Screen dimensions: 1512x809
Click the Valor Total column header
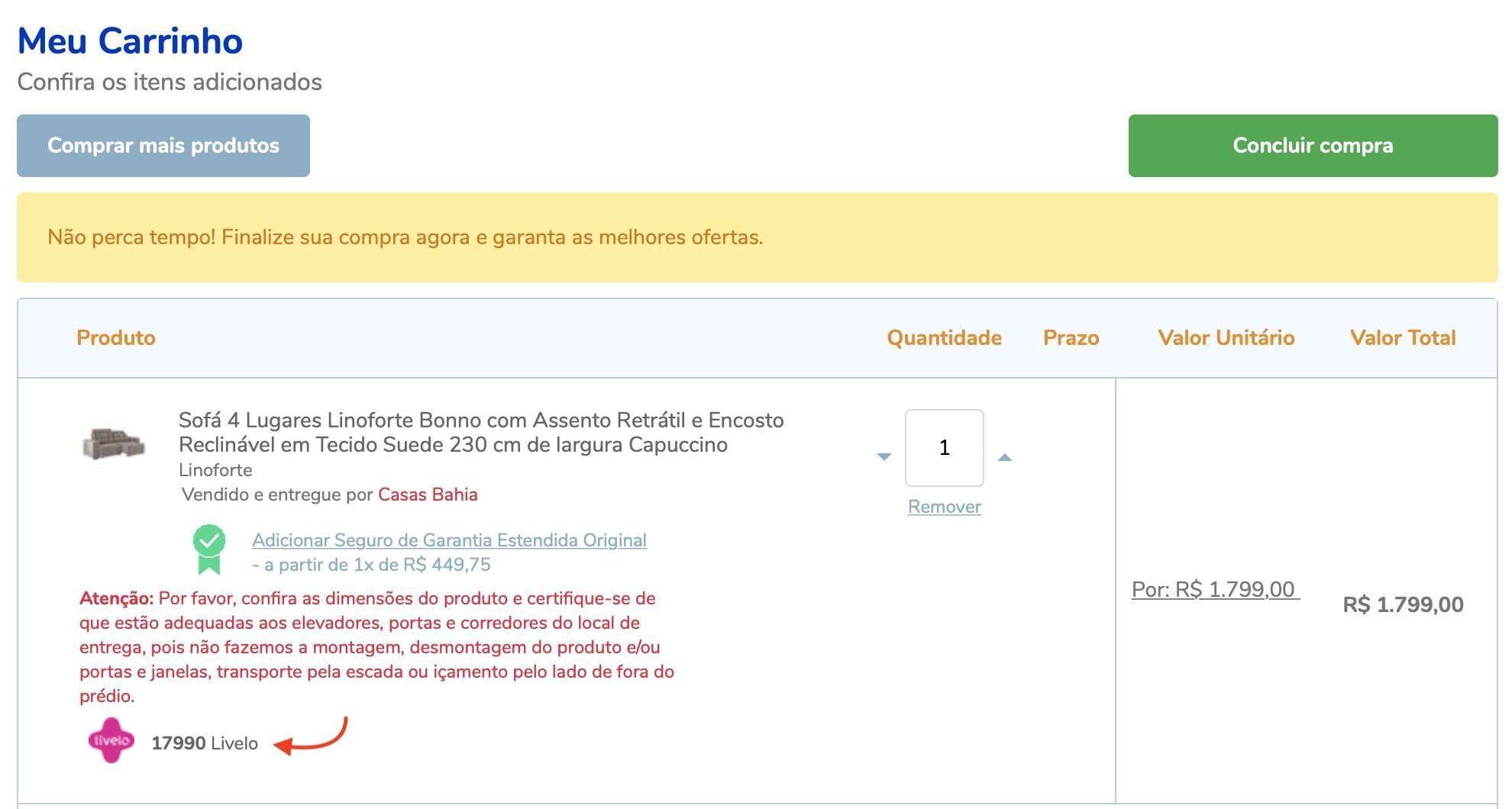coord(1404,338)
